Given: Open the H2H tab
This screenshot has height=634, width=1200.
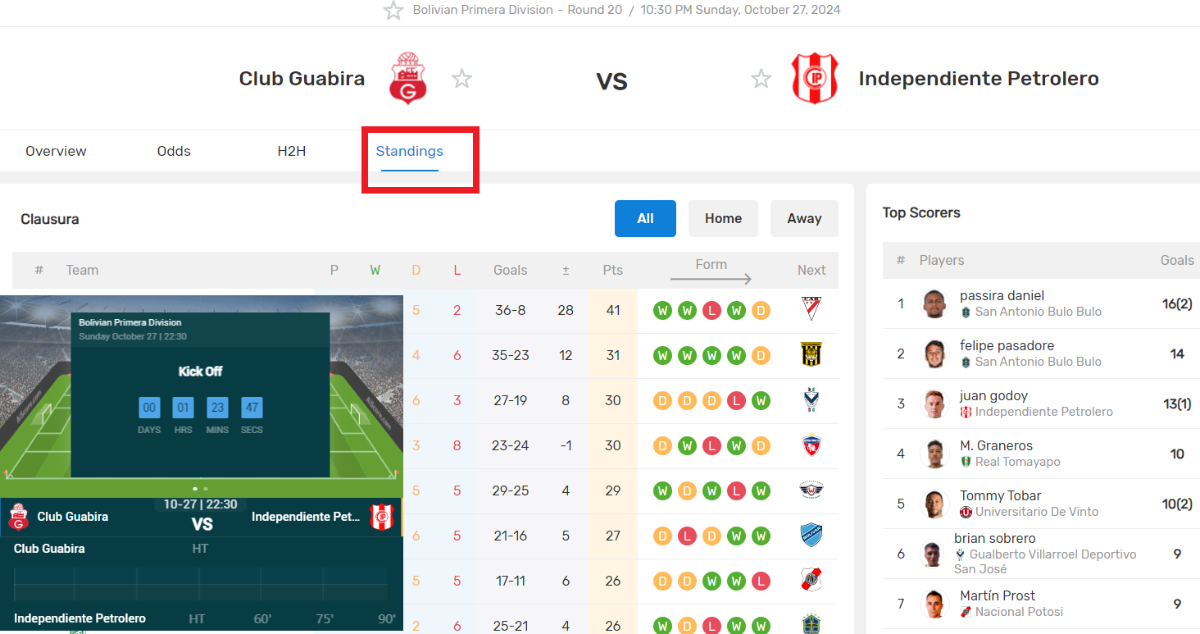Looking at the screenshot, I should click(x=291, y=151).
